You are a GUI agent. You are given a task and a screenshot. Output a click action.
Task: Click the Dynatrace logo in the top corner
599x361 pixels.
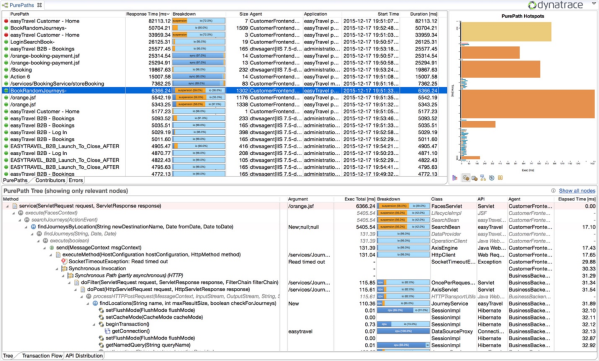555,5
